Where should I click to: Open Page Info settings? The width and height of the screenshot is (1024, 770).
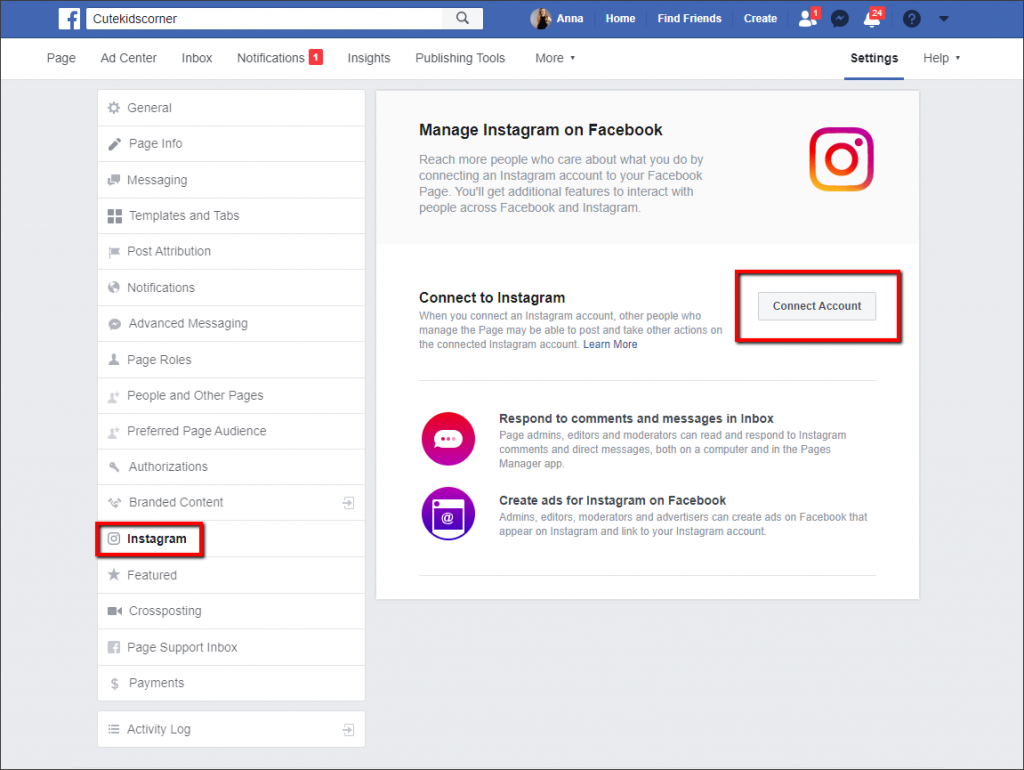[x=231, y=144]
